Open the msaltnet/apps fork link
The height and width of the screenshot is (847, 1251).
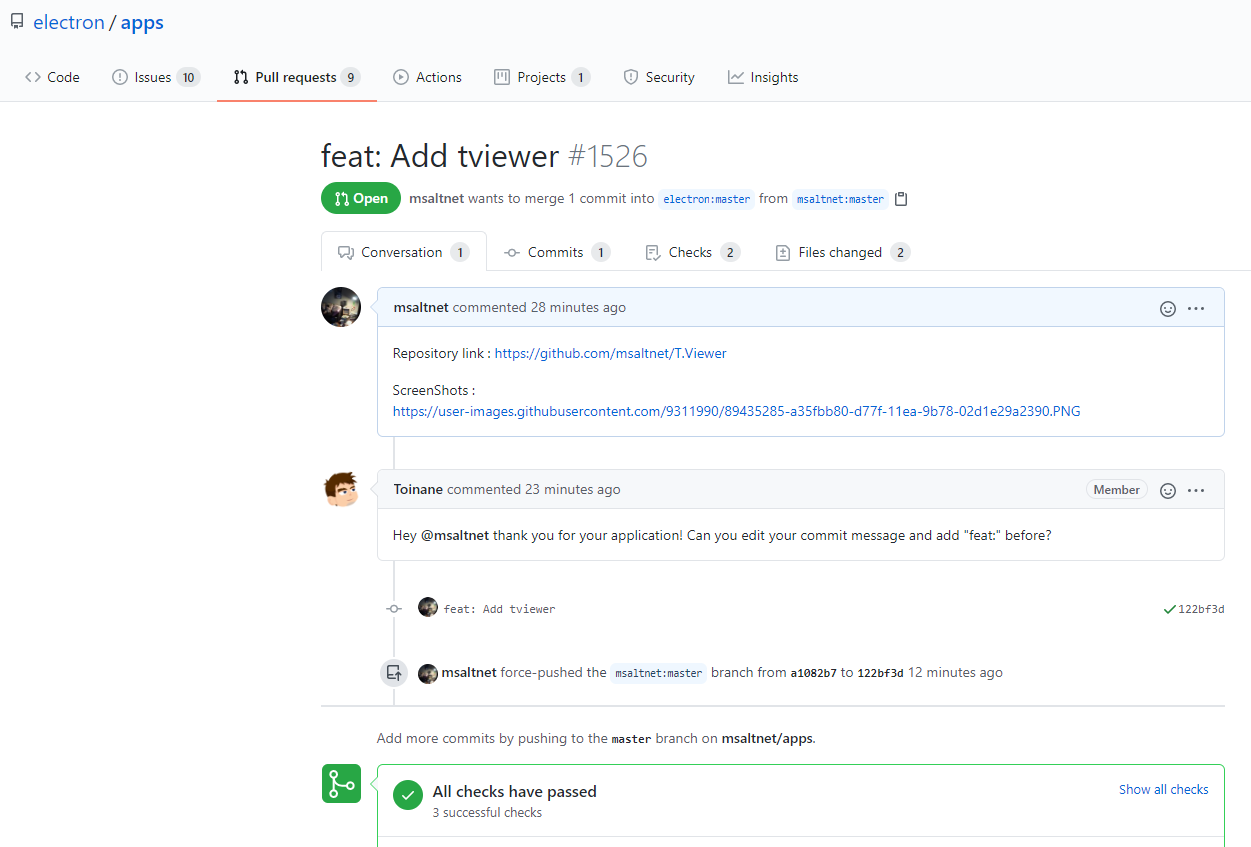coord(767,739)
